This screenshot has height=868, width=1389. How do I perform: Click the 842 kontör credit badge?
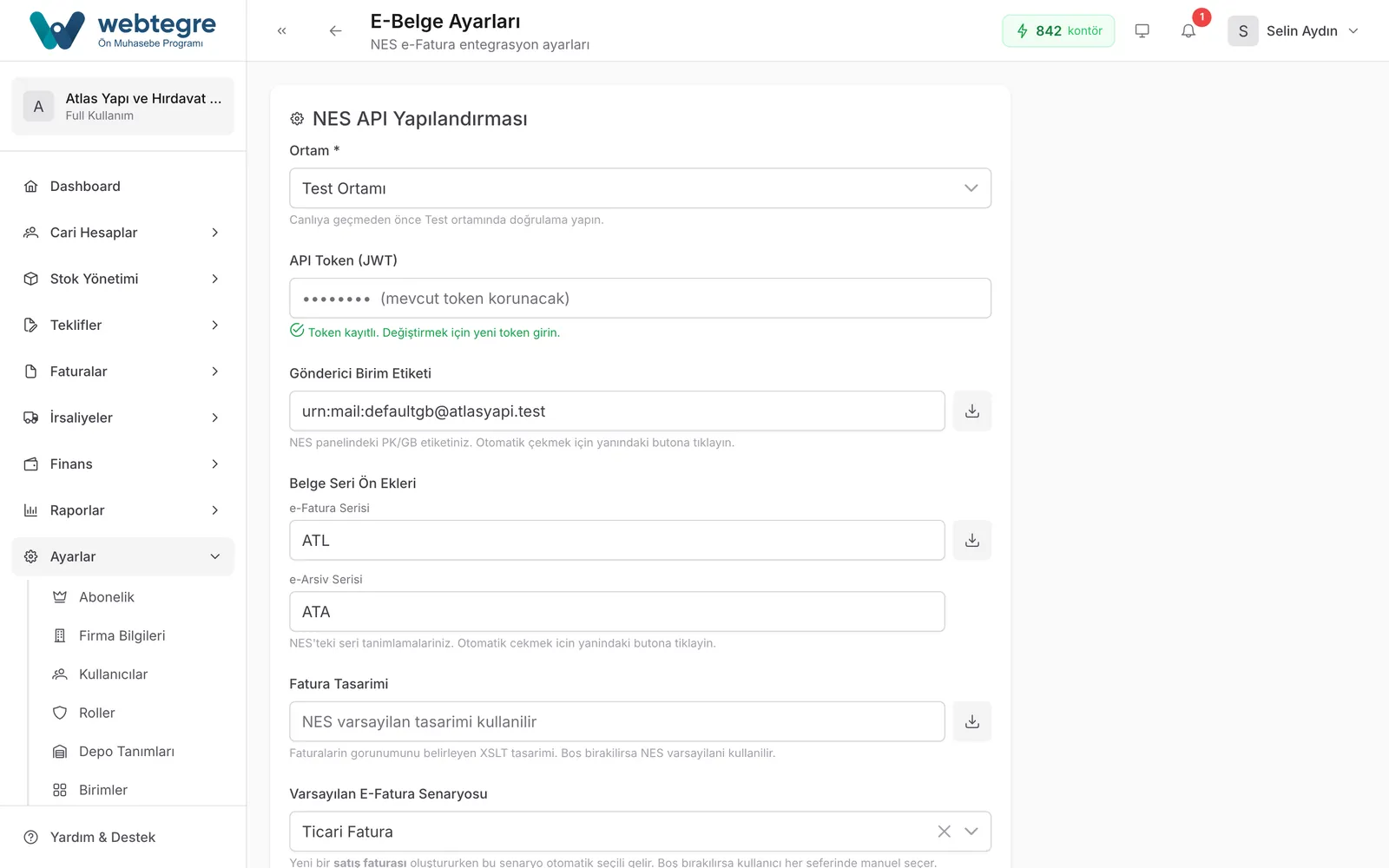point(1058,30)
